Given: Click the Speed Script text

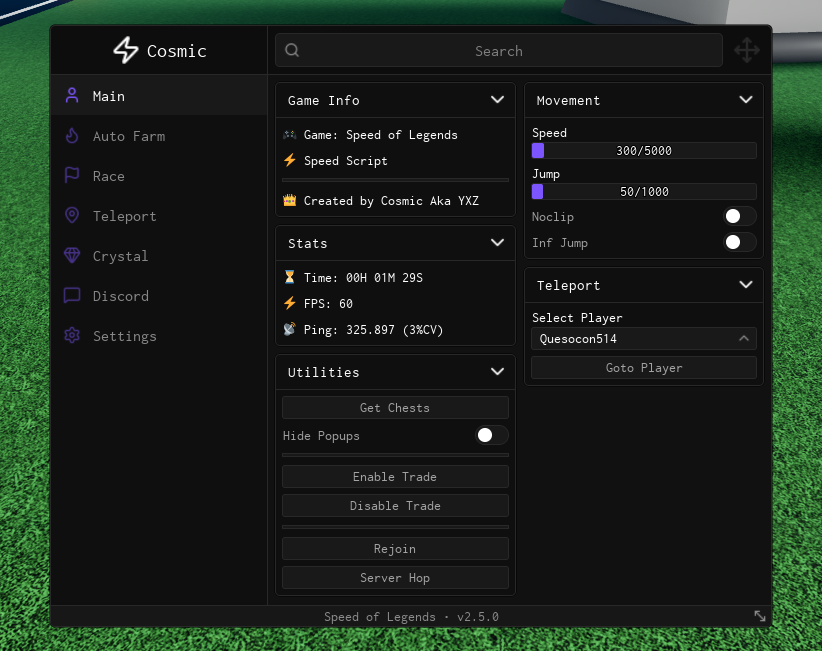Looking at the screenshot, I should (x=345, y=161).
